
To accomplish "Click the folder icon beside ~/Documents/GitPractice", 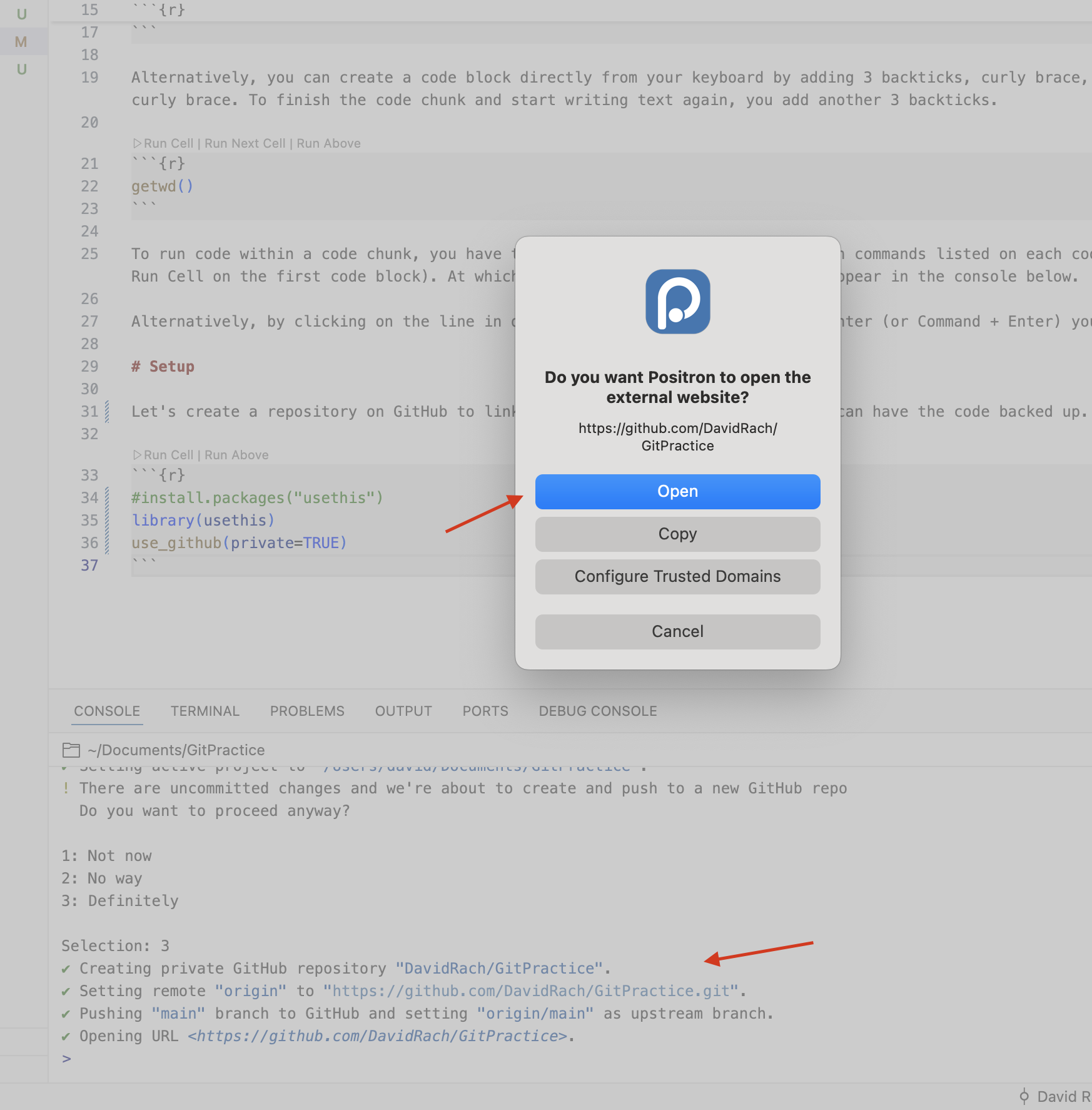I will 71,750.
